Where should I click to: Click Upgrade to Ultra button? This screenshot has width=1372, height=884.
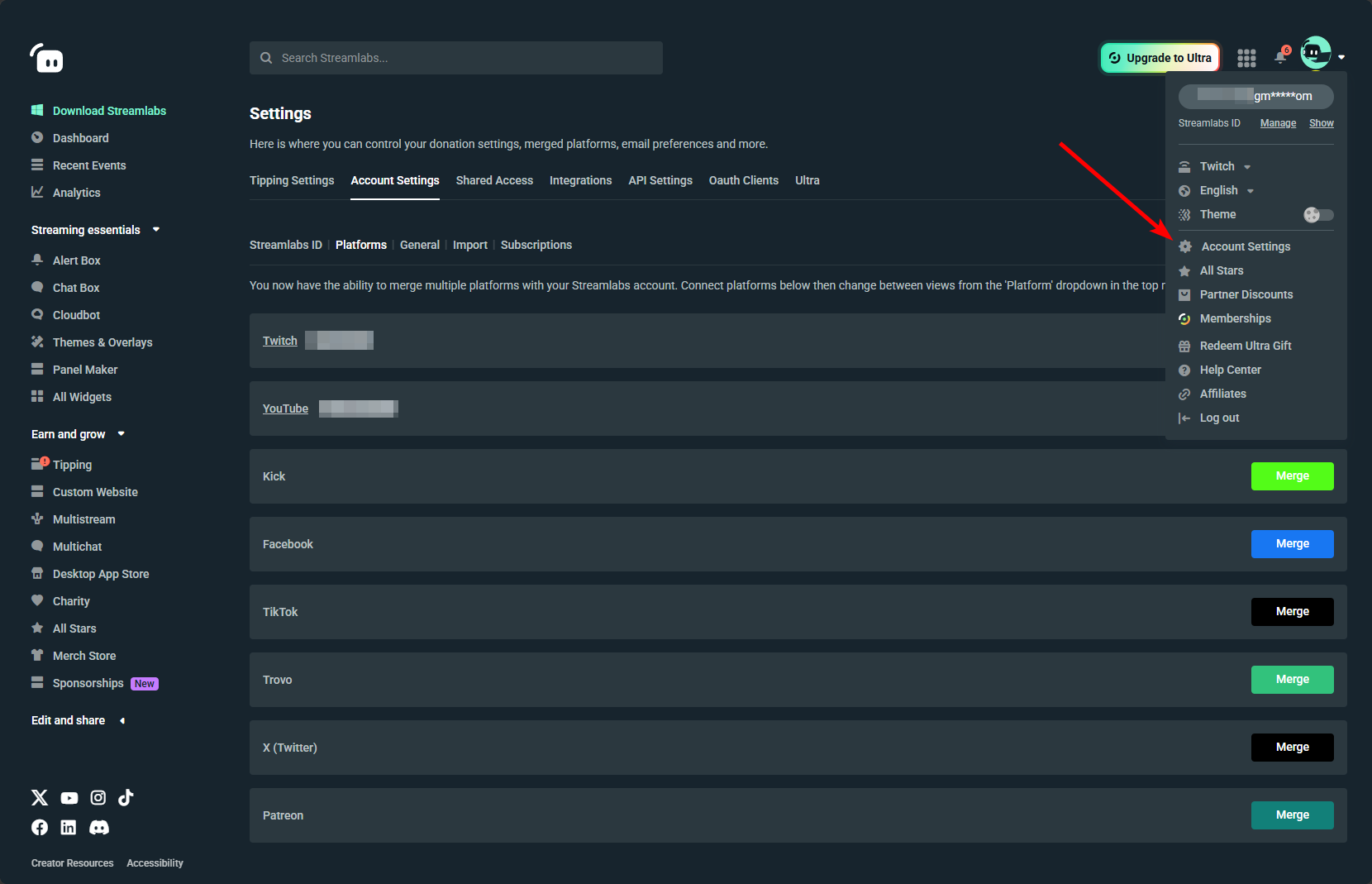[x=1160, y=58]
